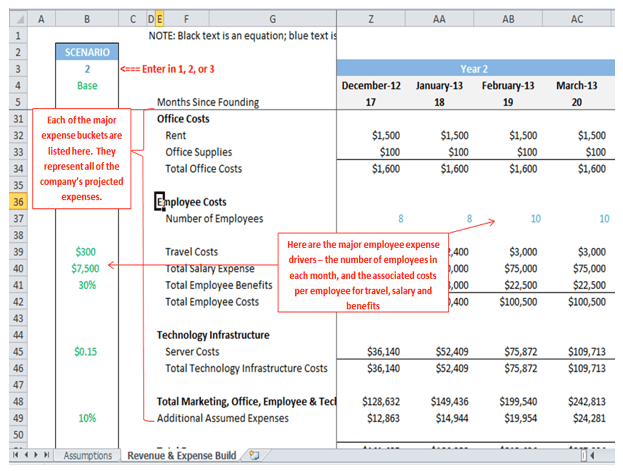Select December-12 column heading cell

click(371, 85)
